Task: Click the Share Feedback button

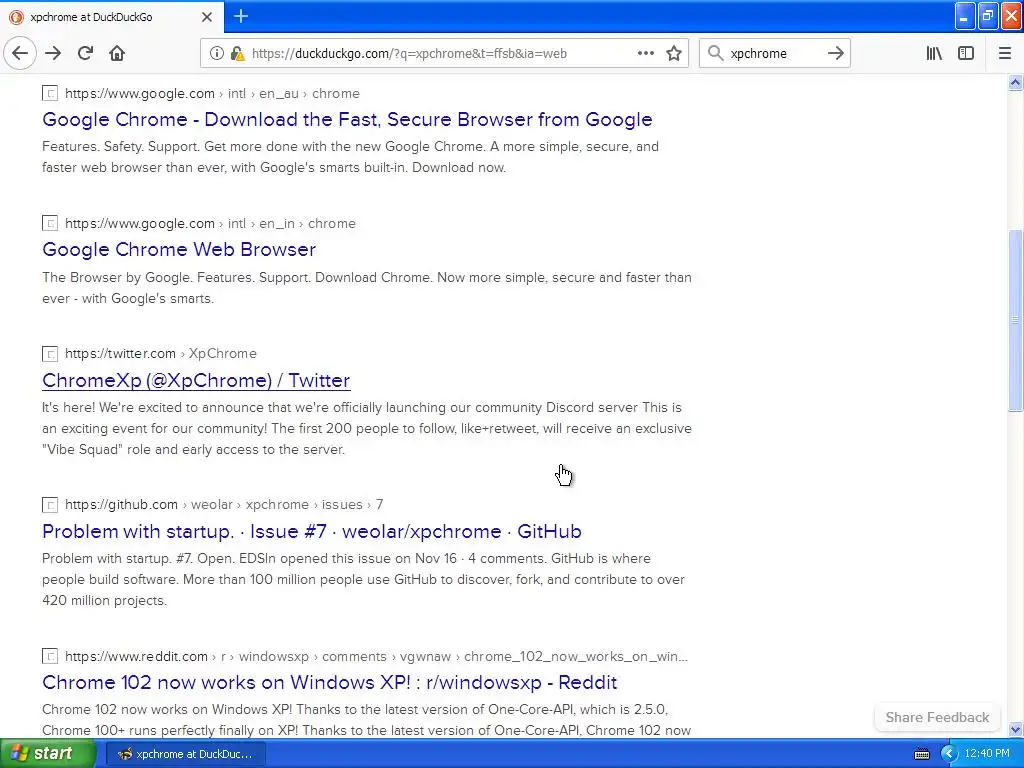Action: tap(937, 718)
